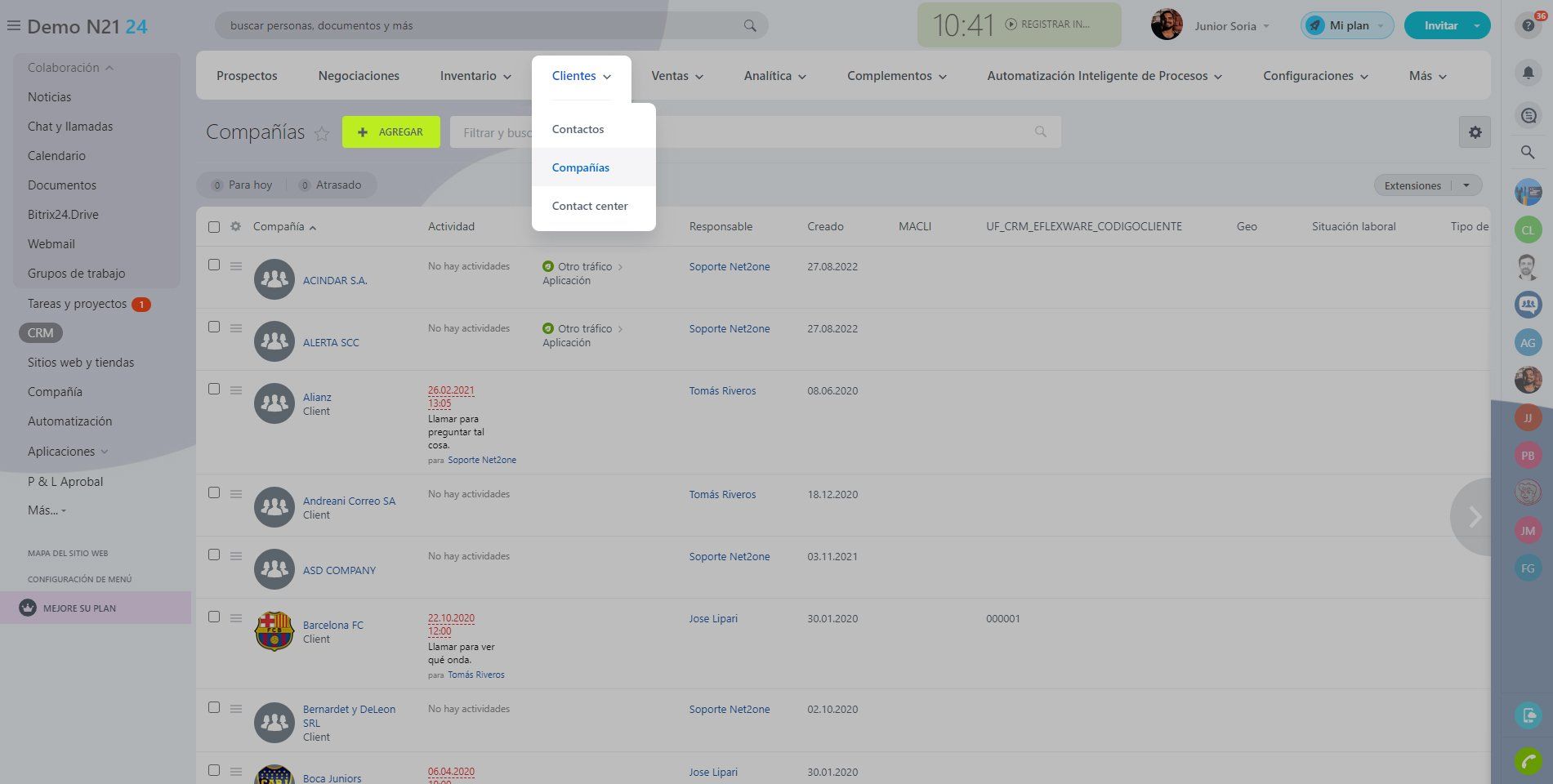Check the Alianz row checkbox
The width and height of the screenshot is (1553, 784).
(x=214, y=389)
